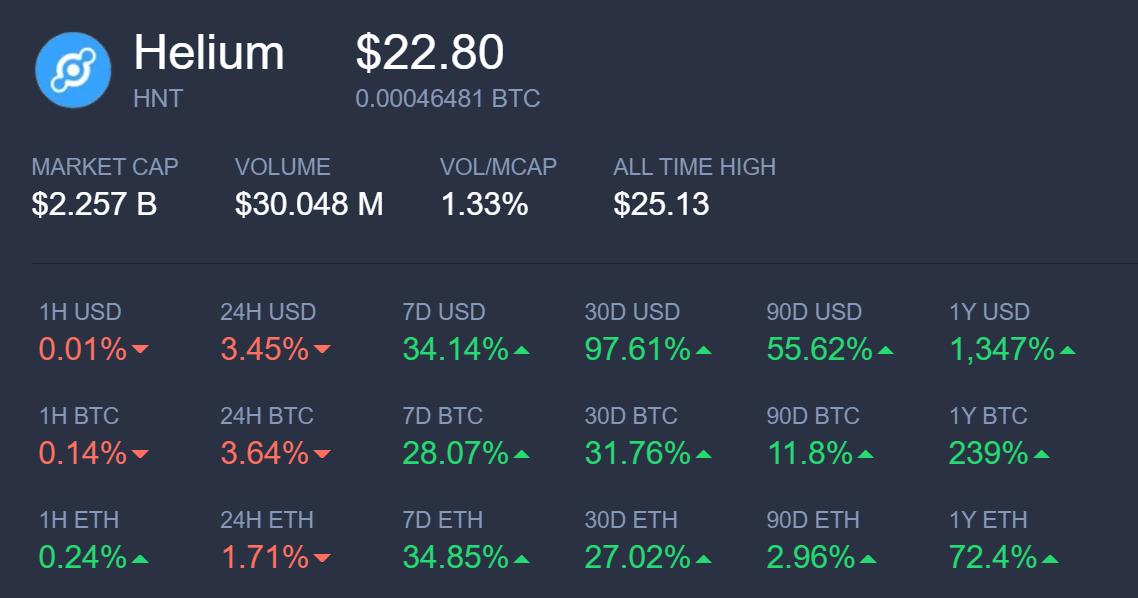
Task: Click the green up arrow beside 1Y USD
Action: point(1067,350)
